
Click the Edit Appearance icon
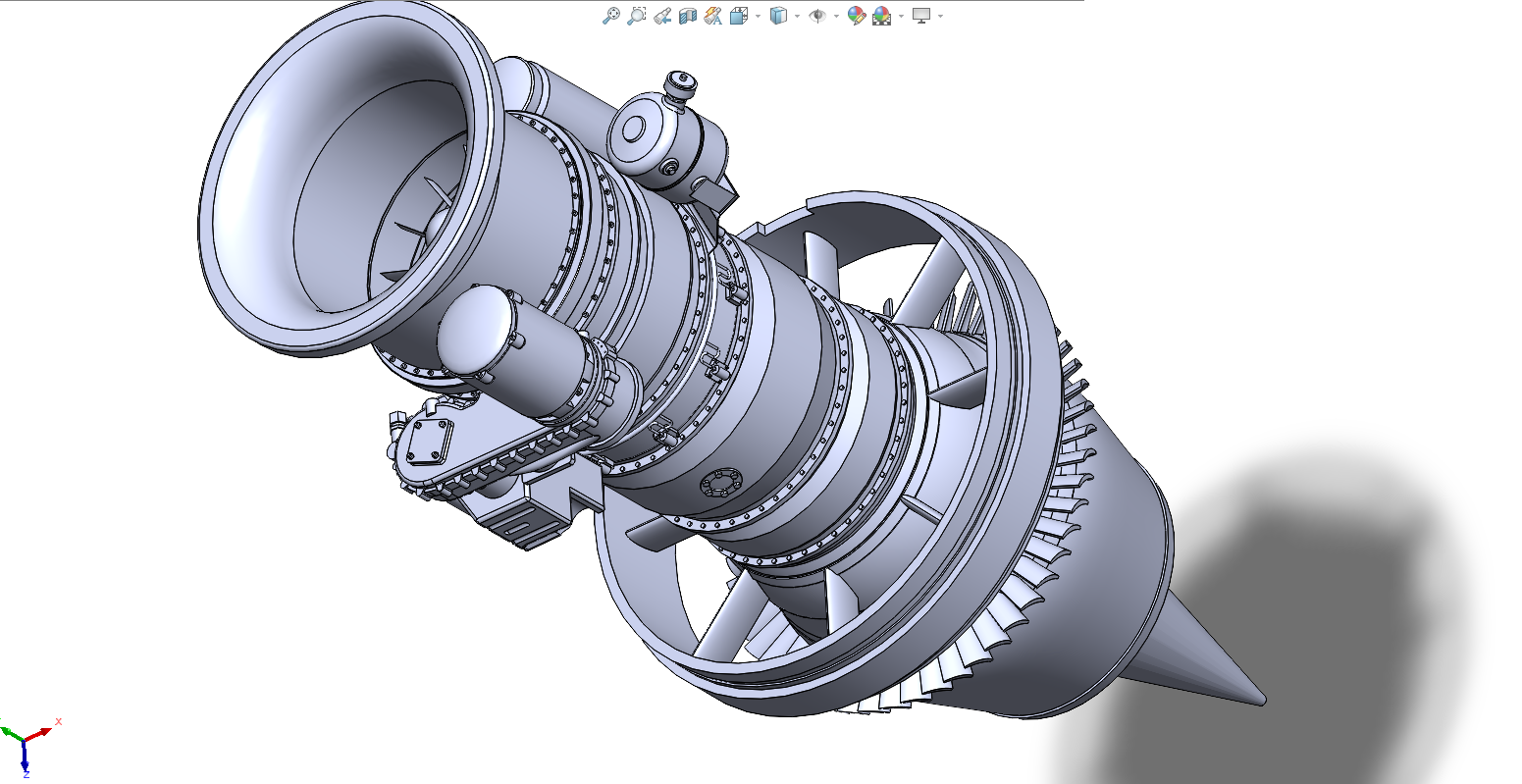(x=856, y=16)
